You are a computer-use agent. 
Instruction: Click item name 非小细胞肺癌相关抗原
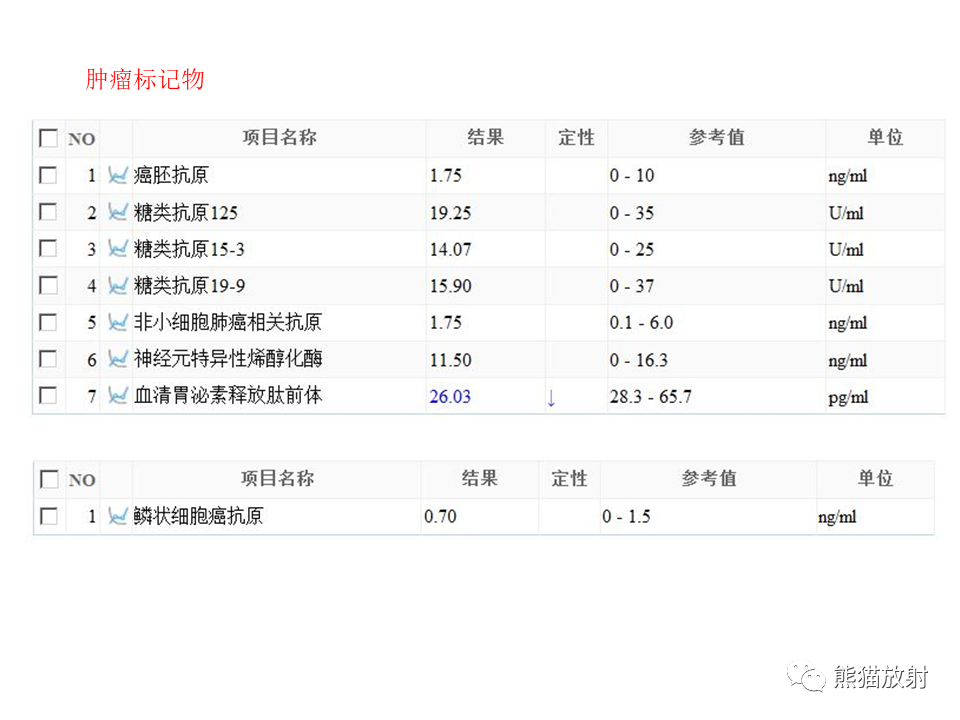[228, 322]
